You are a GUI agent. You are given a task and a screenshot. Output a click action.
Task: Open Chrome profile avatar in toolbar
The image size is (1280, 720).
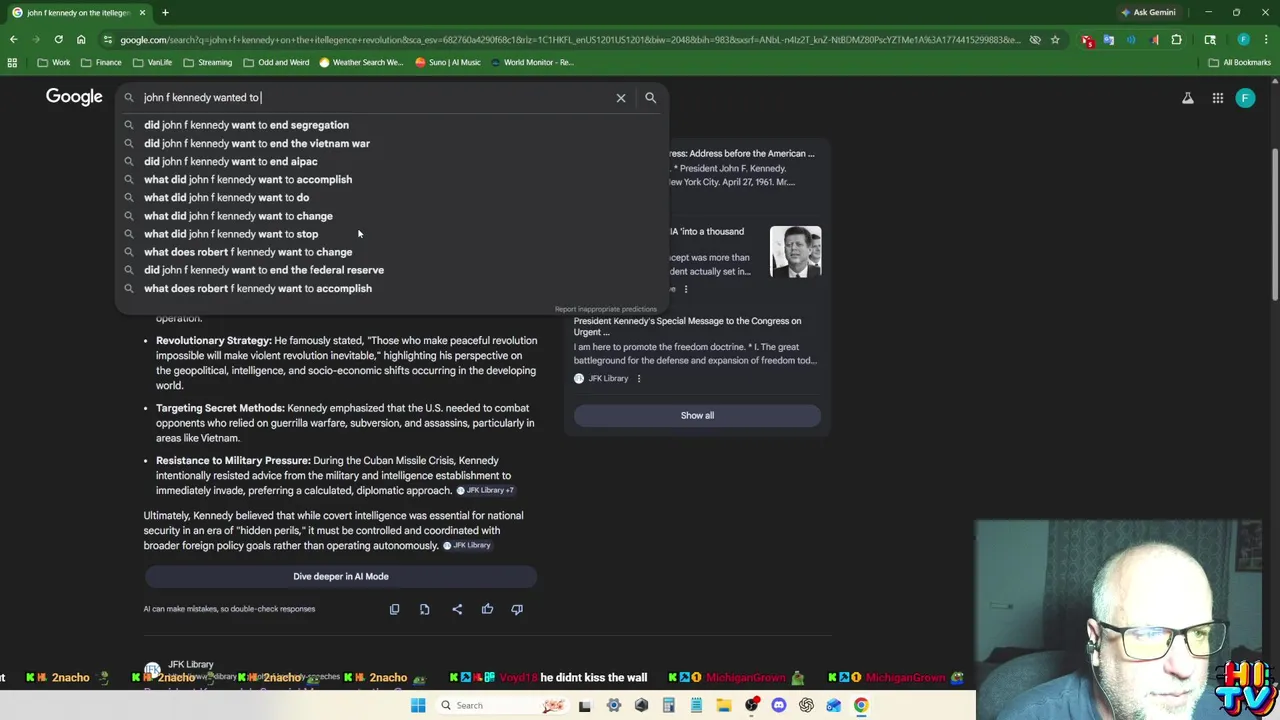[1243, 40]
